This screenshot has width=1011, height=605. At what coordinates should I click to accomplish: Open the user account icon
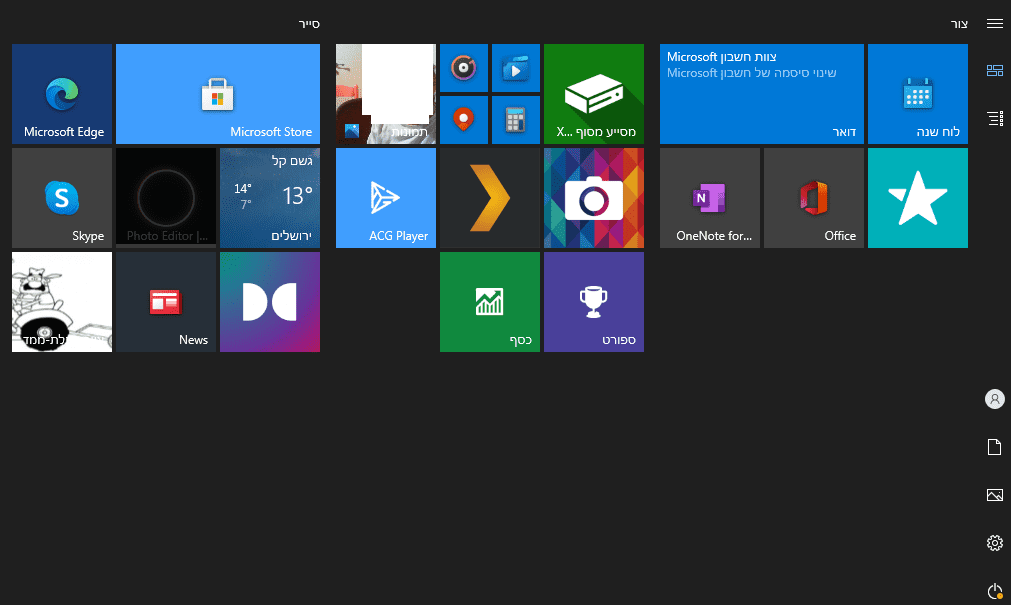click(995, 399)
